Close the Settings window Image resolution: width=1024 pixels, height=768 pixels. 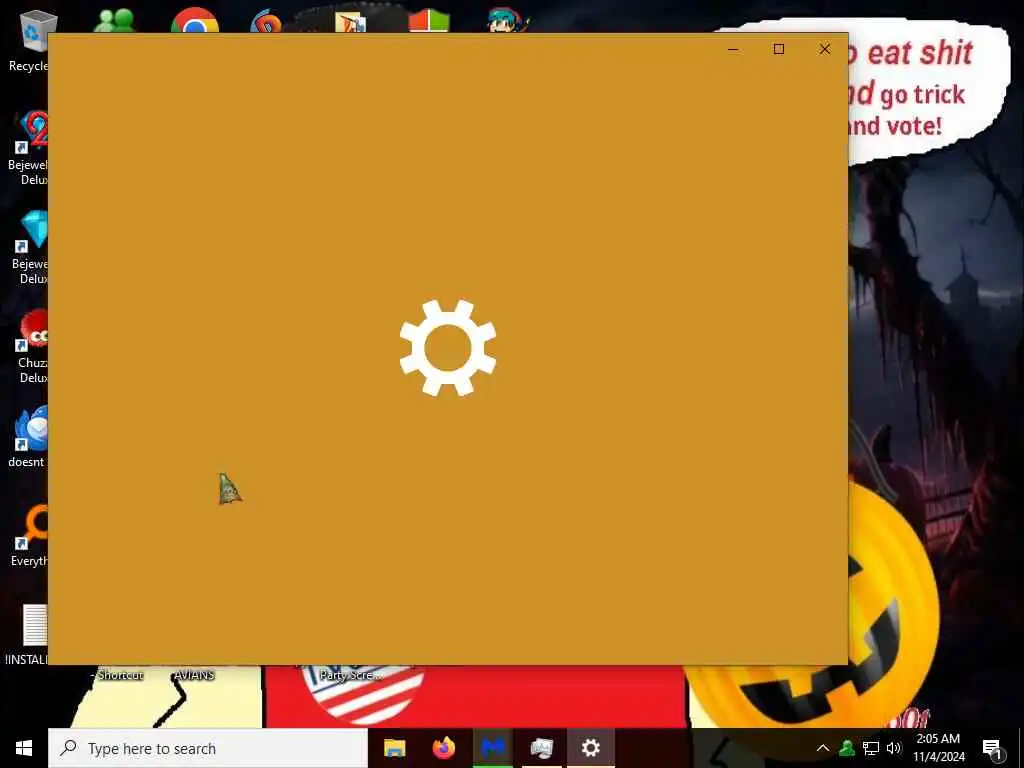(825, 49)
